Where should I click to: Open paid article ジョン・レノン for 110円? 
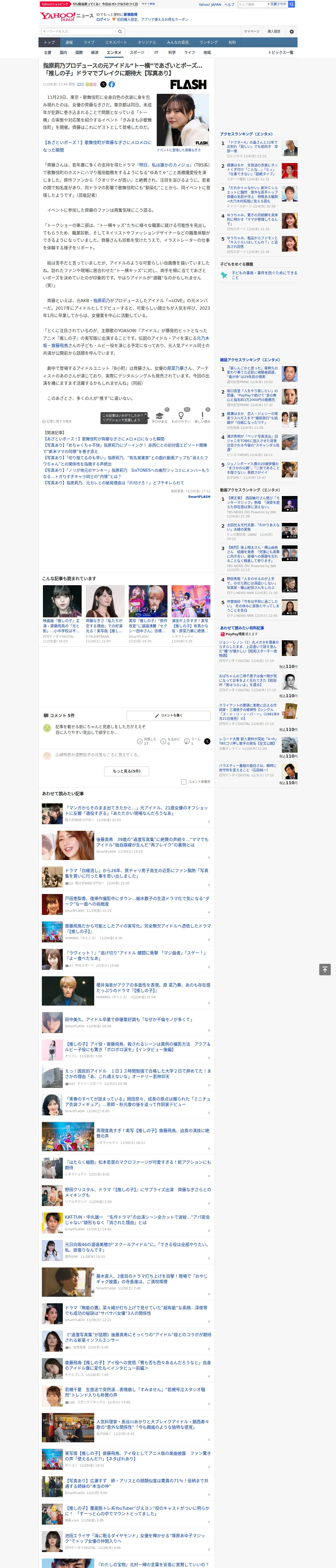(x=259, y=654)
